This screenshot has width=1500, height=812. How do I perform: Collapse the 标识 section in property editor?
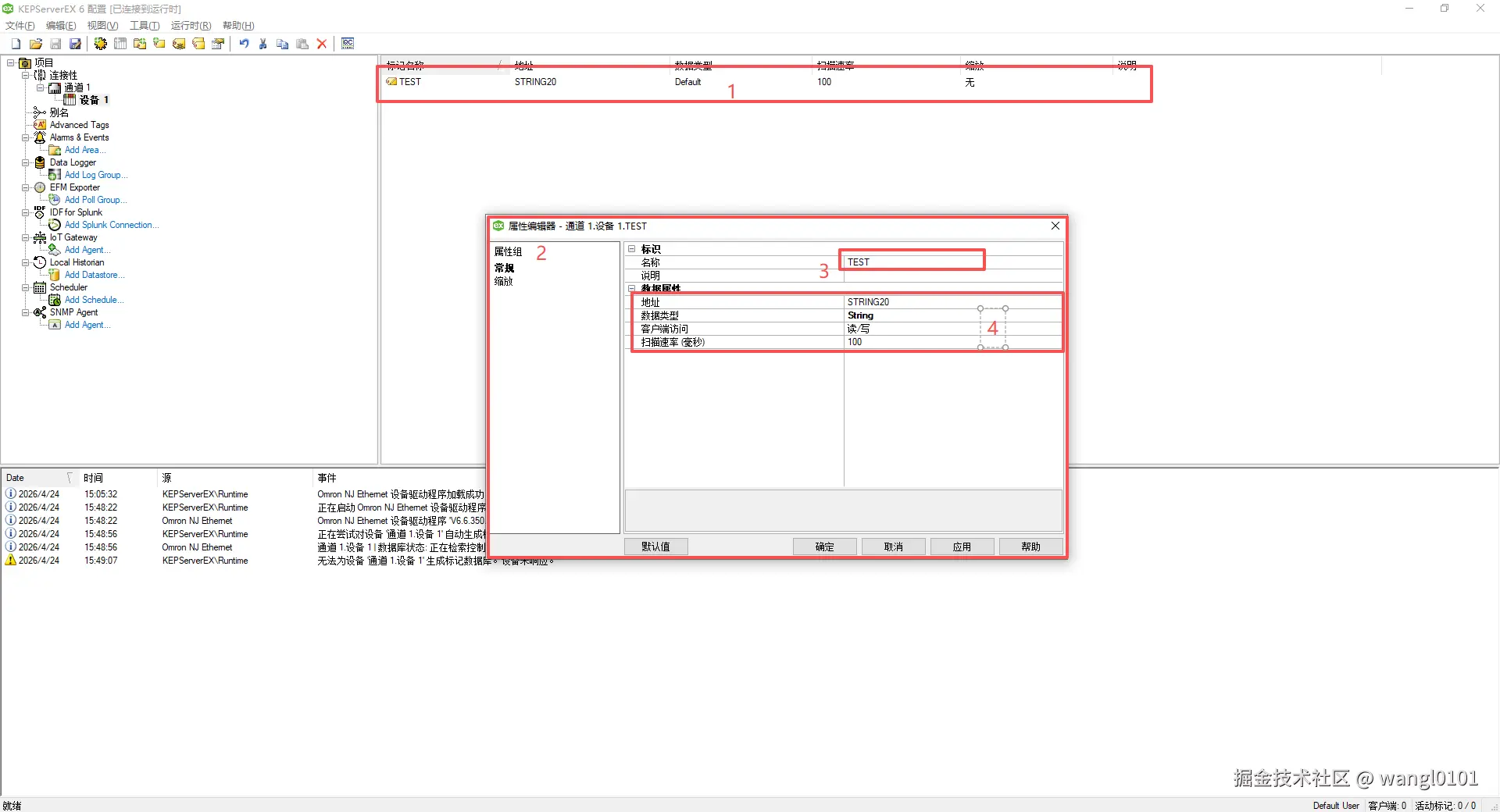[632, 249]
